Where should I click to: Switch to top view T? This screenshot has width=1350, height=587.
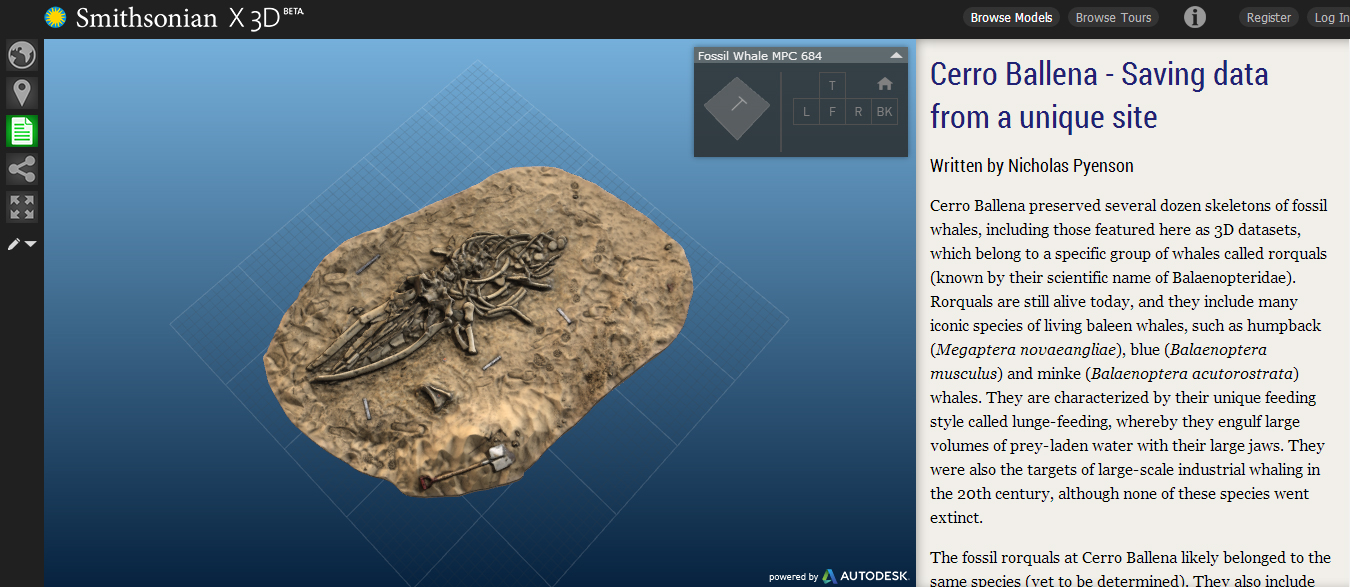[832, 86]
